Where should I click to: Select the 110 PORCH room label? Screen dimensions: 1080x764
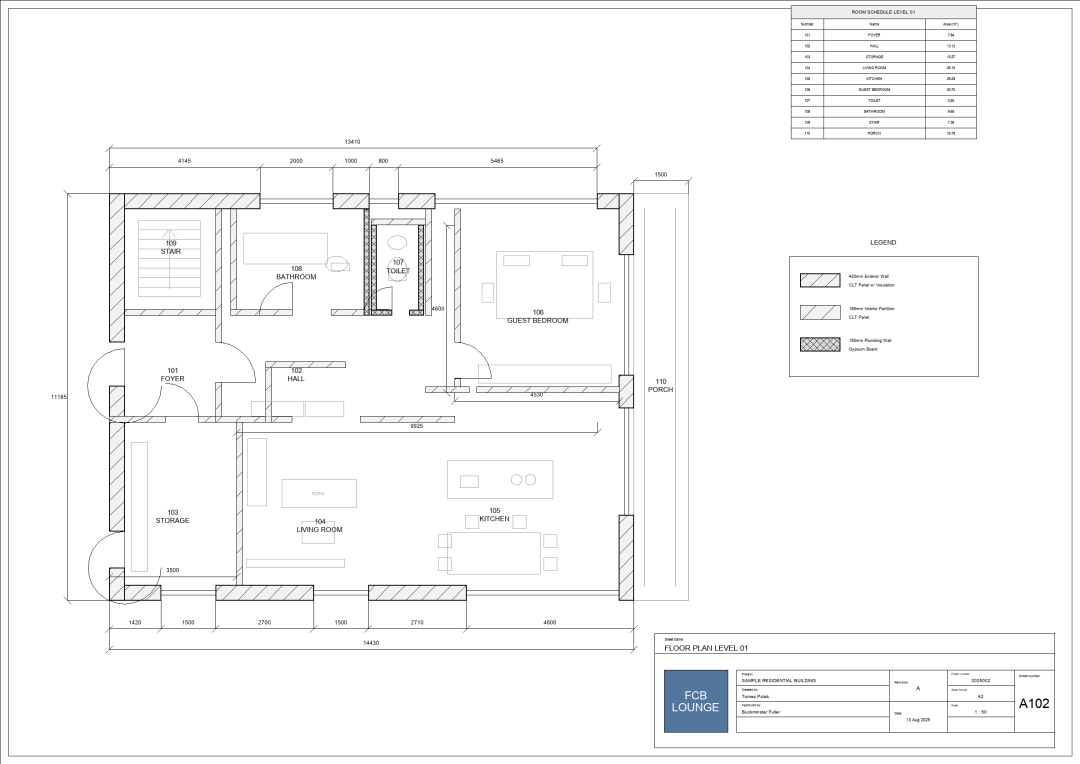[x=661, y=385]
